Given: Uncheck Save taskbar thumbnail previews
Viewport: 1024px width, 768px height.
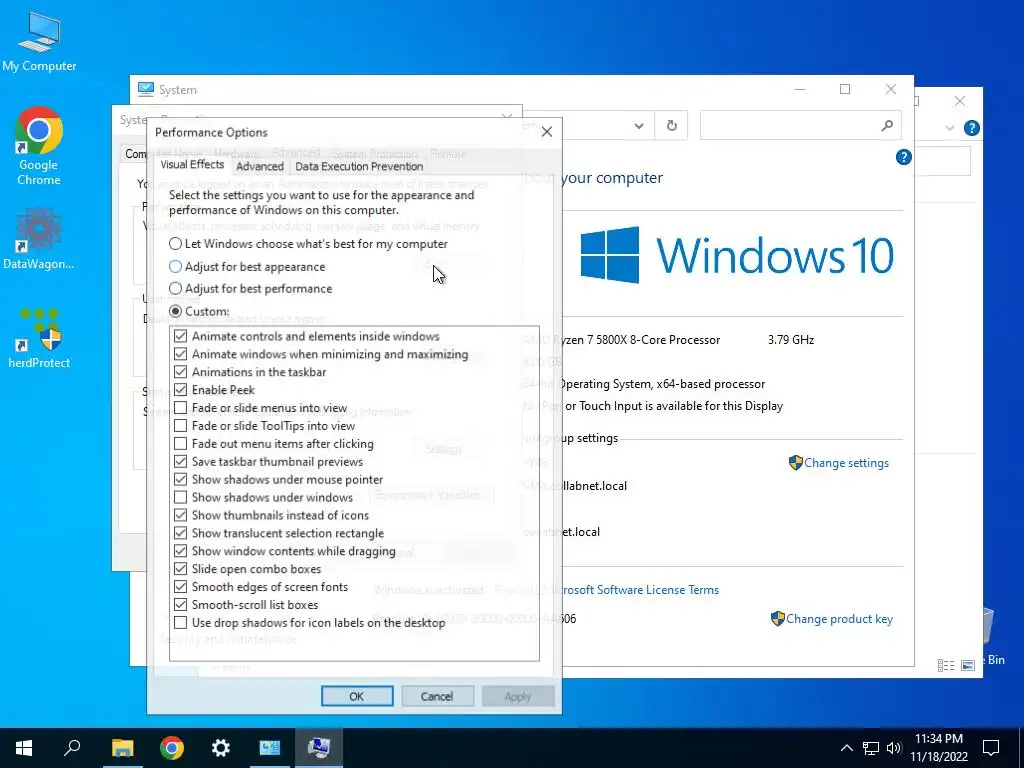Looking at the screenshot, I should pyautogui.click(x=181, y=462).
